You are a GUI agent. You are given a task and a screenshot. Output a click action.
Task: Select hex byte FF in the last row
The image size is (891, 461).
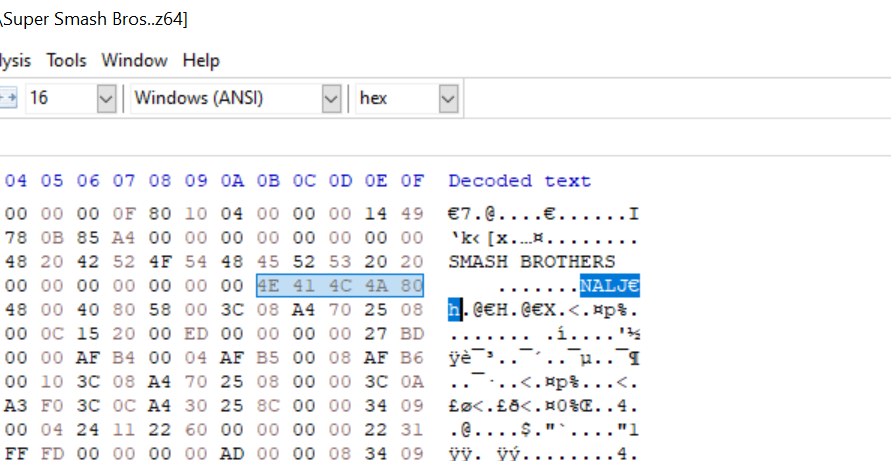[16, 454]
